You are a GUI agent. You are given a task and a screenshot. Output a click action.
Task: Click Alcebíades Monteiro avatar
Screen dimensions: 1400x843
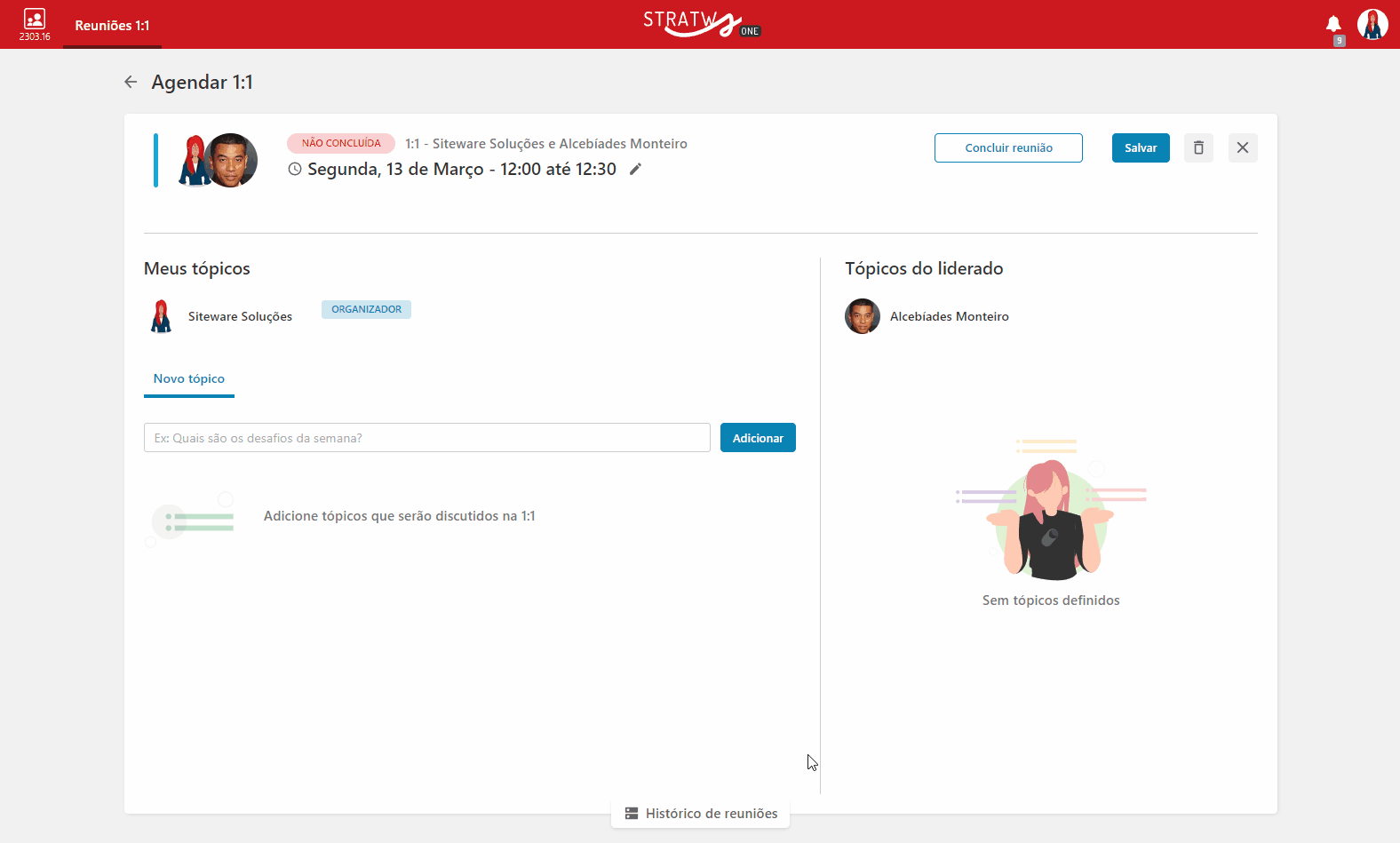863,316
